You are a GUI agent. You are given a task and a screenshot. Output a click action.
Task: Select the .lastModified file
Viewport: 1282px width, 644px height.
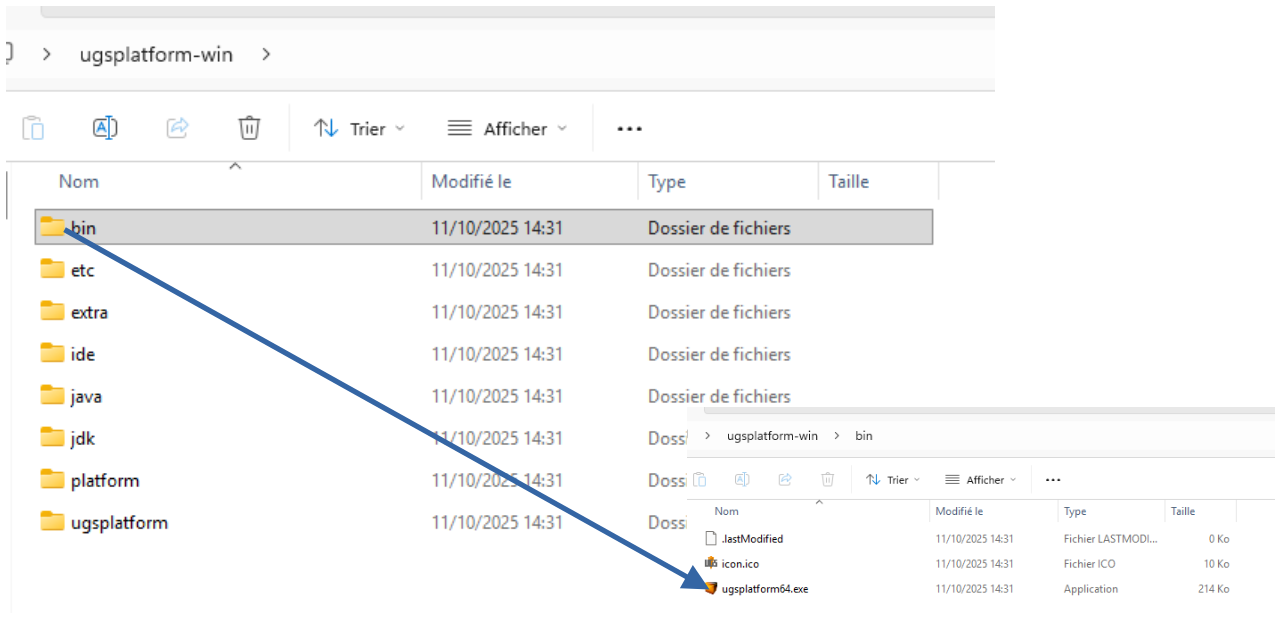click(752, 539)
